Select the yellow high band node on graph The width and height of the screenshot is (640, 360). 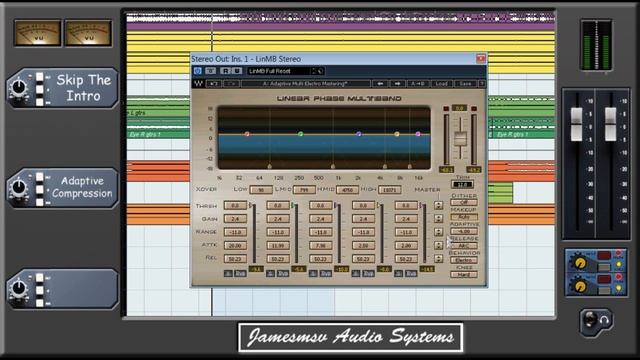coord(397,134)
